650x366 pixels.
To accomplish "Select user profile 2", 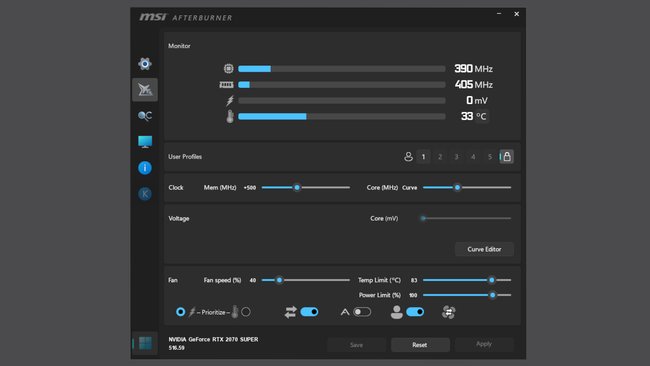I will [x=440, y=157].
